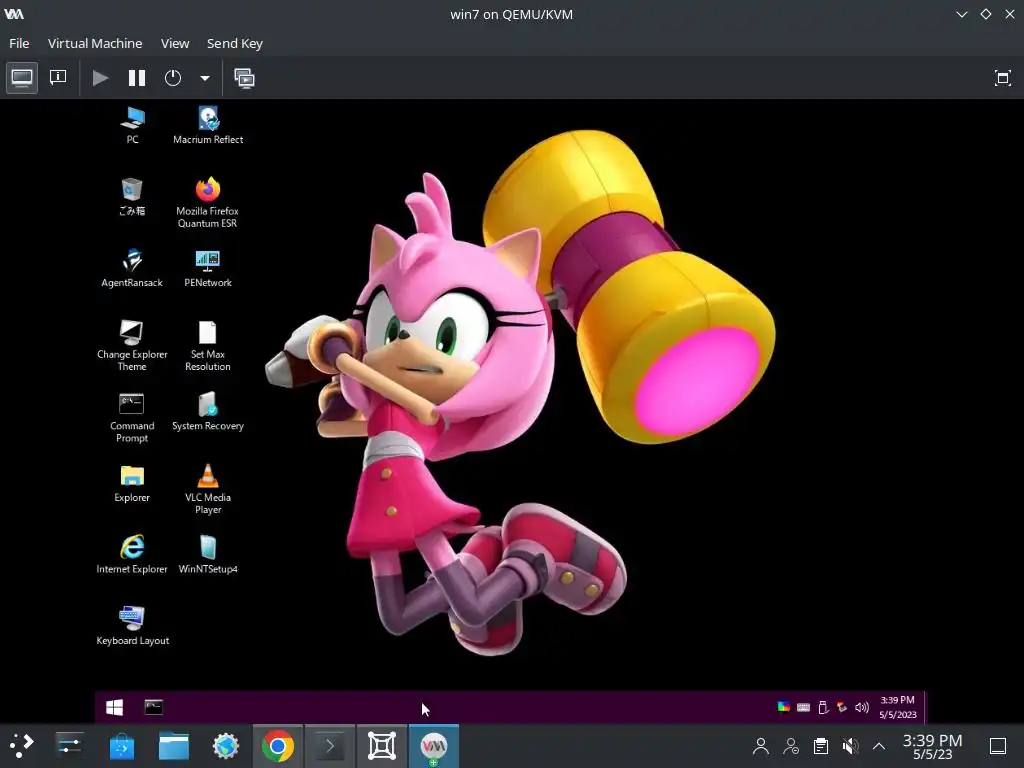Open the Discover software store icon
The width and height of the screenshot is (1024, 768).
click(121, 745)
